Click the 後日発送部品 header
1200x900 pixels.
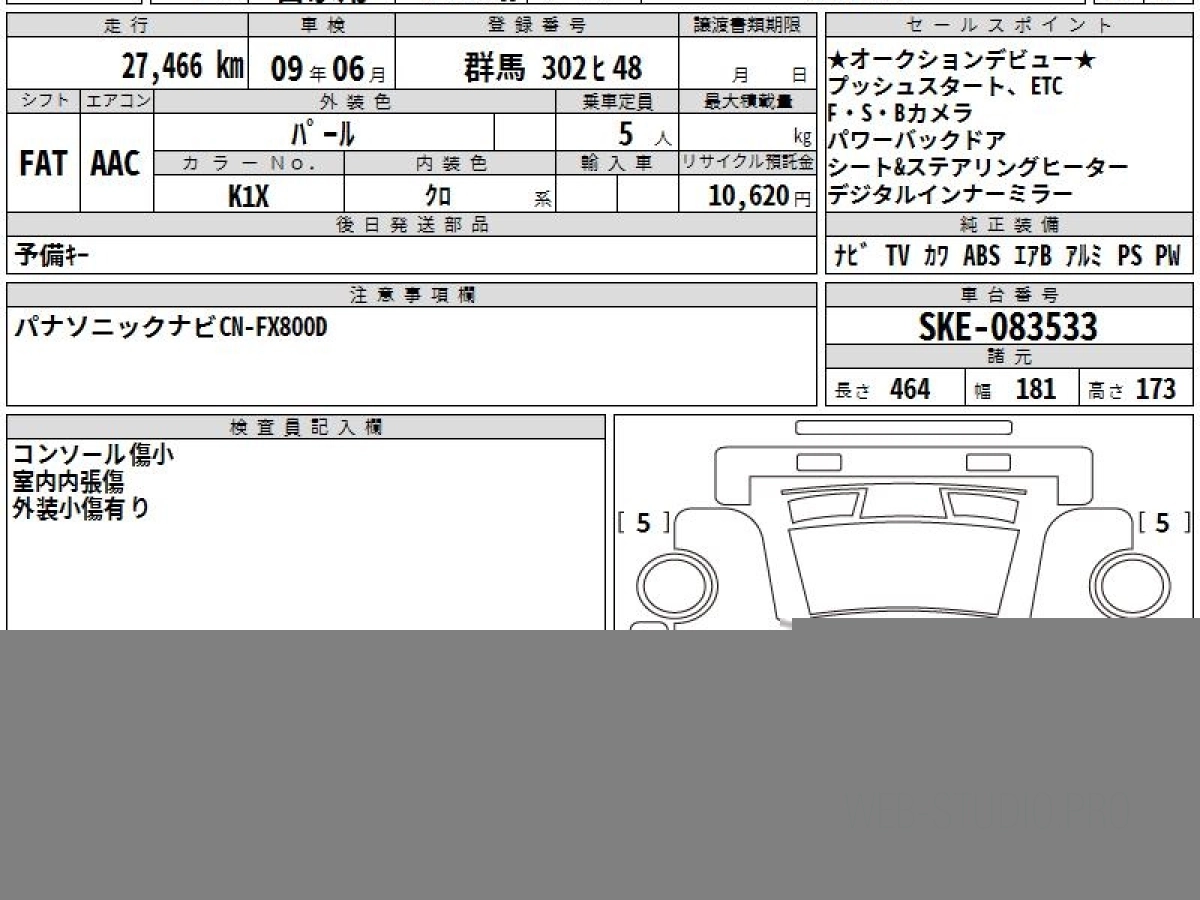pos(412,225)
